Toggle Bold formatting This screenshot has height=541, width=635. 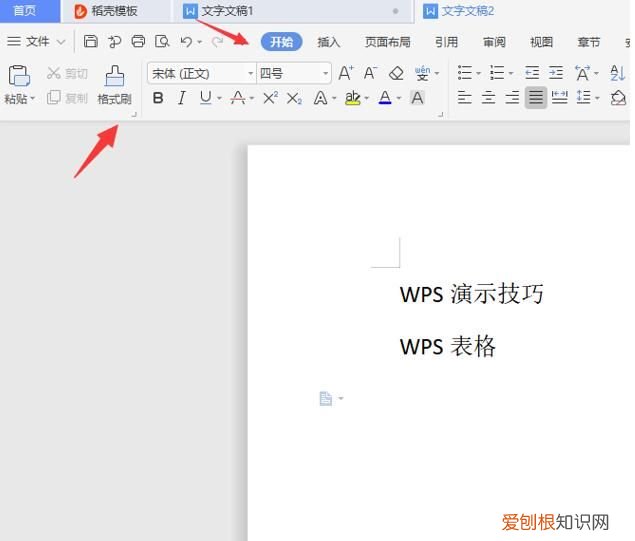coord(158,98)
